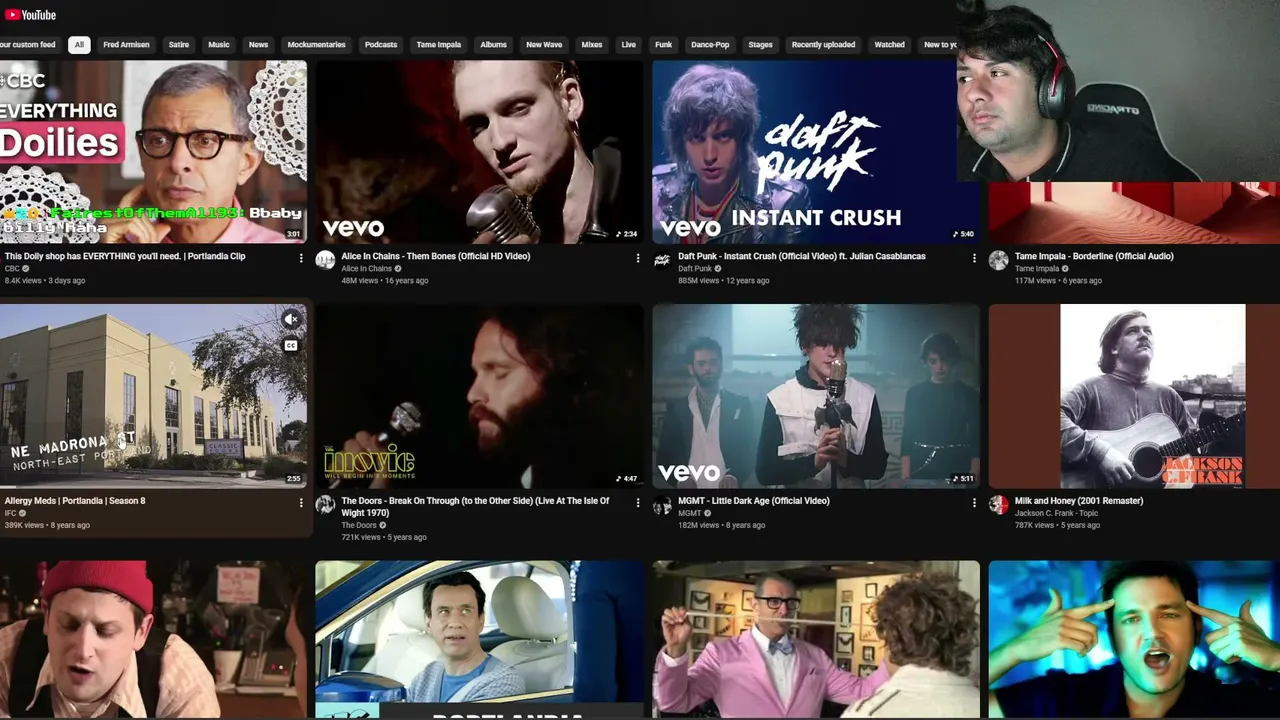Play the thumbnail with man in pink jacket
This screenshot has width=1280, height=720.
tap(816, 639)
